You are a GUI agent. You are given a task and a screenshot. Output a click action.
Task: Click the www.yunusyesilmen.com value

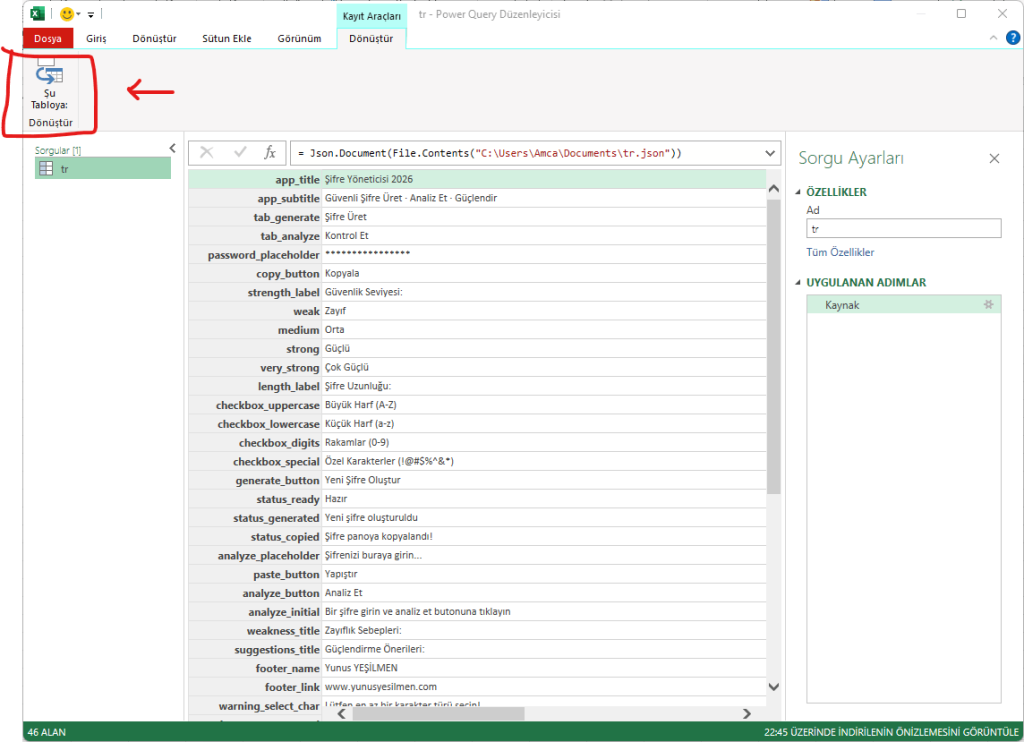(x=381, y=687)
